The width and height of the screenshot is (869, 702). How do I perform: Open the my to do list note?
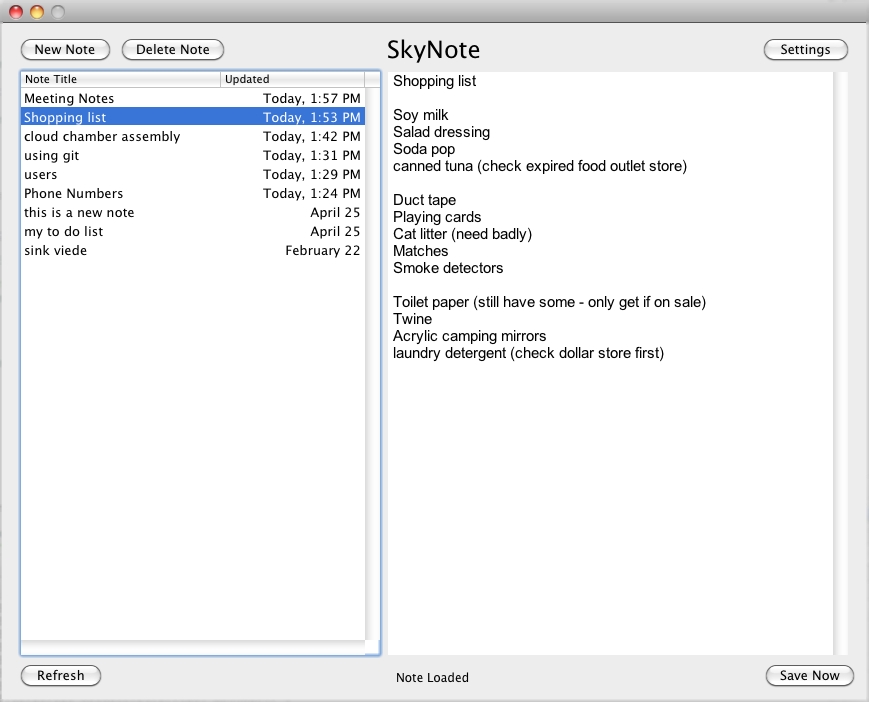(193, 231)
